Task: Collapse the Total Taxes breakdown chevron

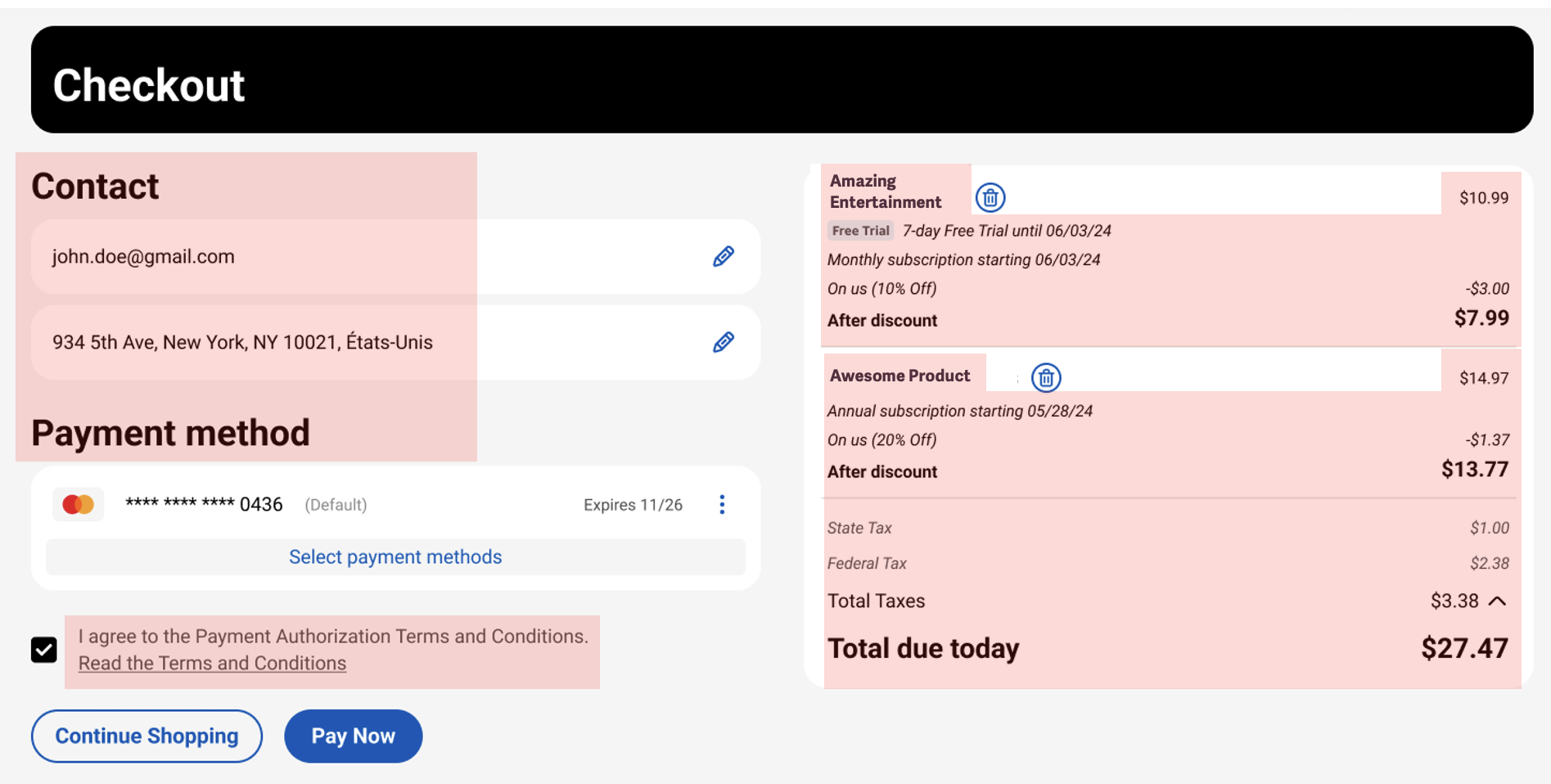Action: click(x=1497, y=601)
